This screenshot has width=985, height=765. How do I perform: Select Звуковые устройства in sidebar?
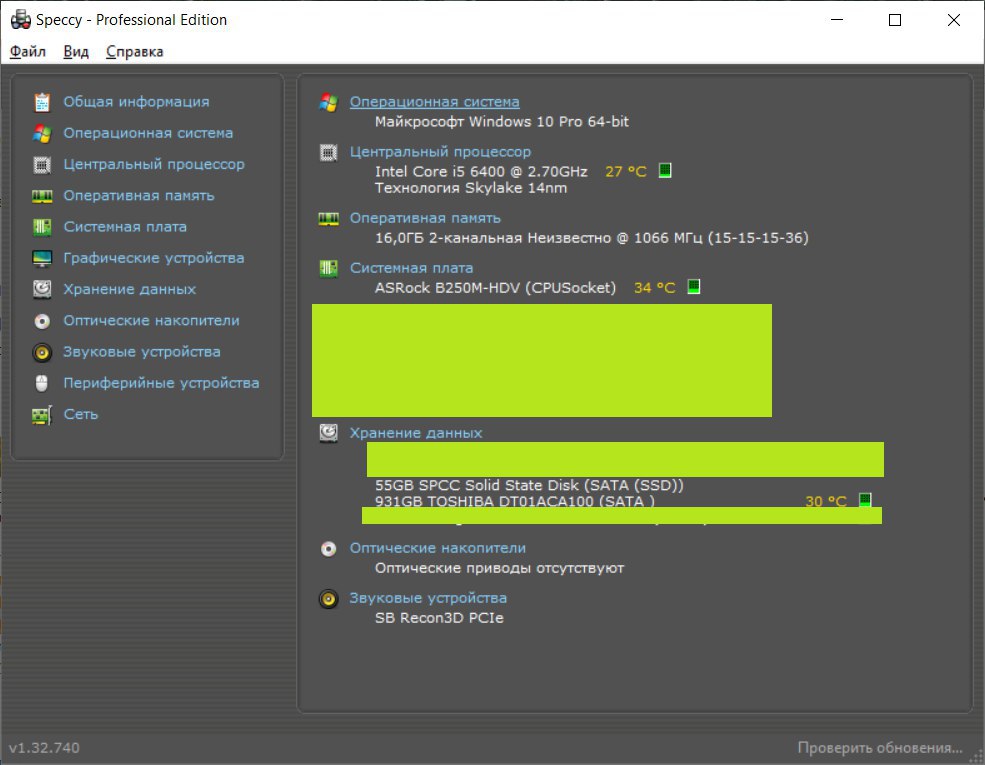pyautogui.click(x=142, y=352)
